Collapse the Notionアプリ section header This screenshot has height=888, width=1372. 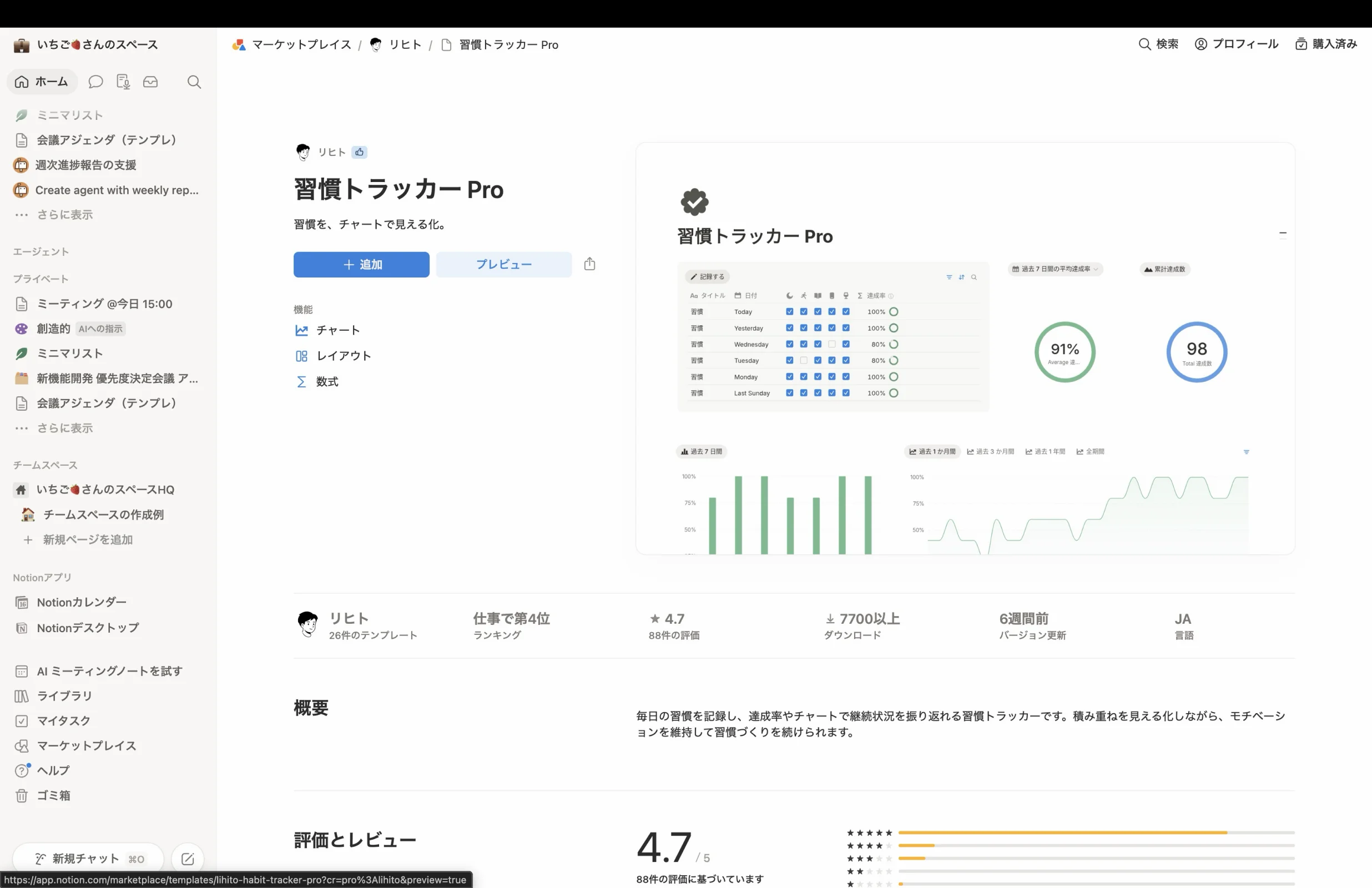click(x=42, y=578)
